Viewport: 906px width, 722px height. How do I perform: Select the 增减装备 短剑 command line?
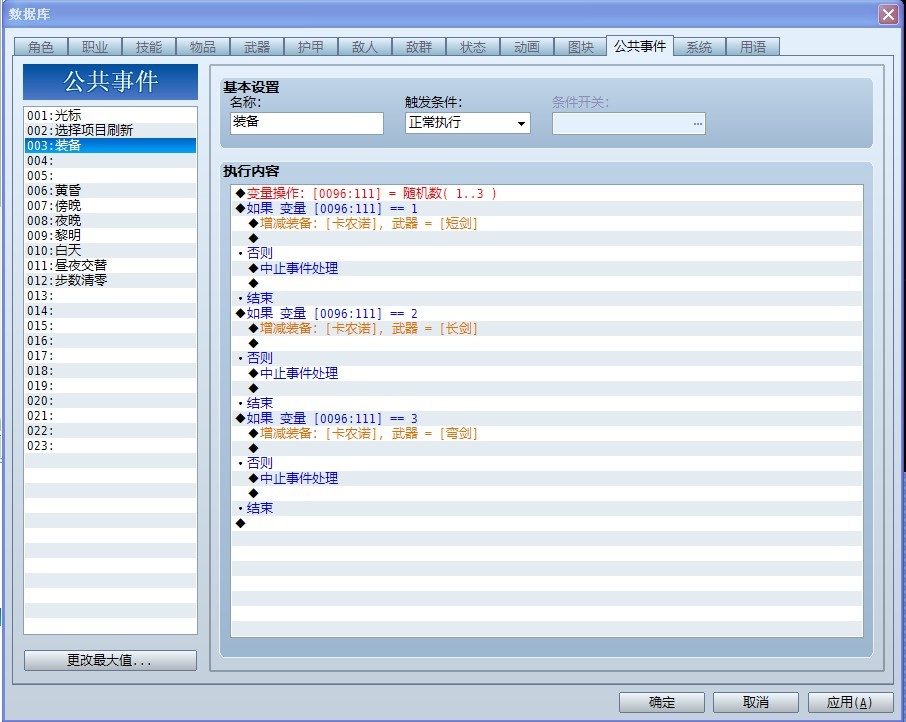[x=547, y=224]
